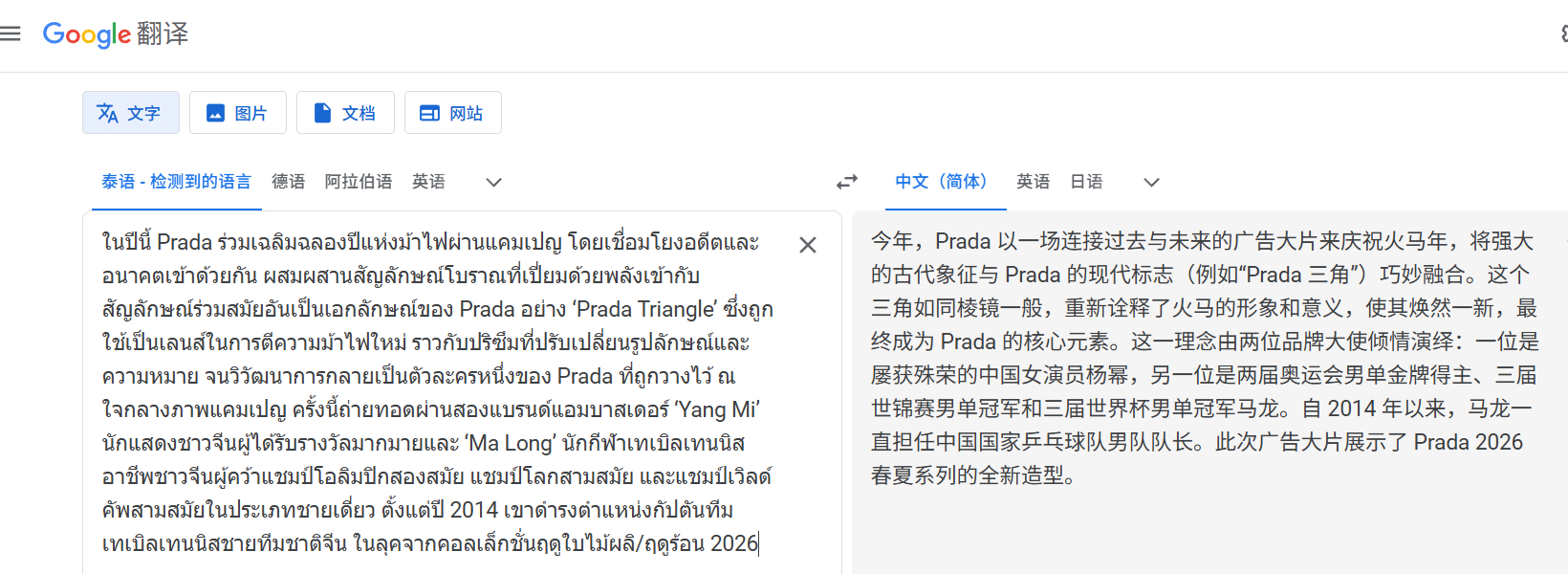
Task: Select the 文档 document translation mode
Action: coord(345,113)
